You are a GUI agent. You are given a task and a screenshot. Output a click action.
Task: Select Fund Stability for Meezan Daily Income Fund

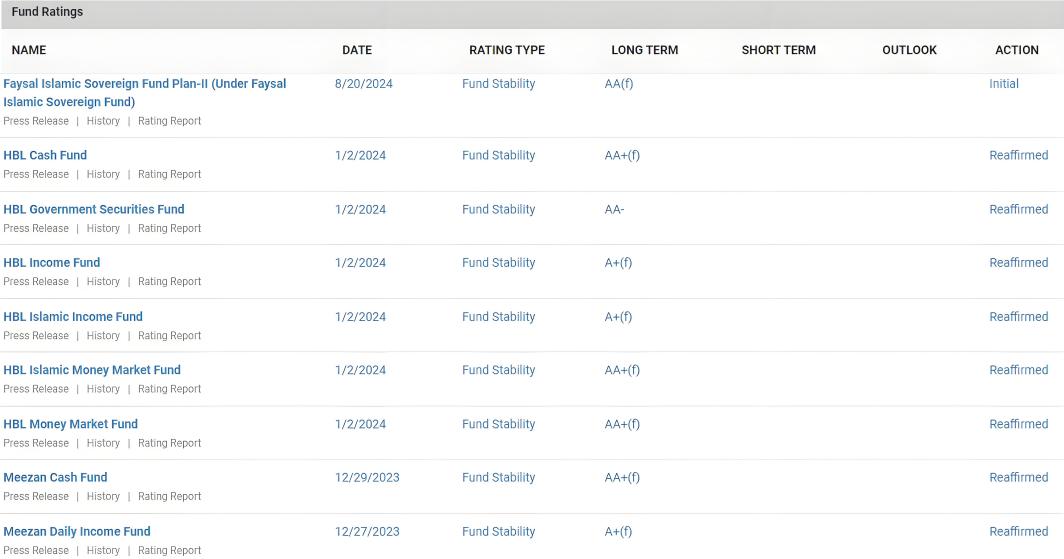click(499, 532)
